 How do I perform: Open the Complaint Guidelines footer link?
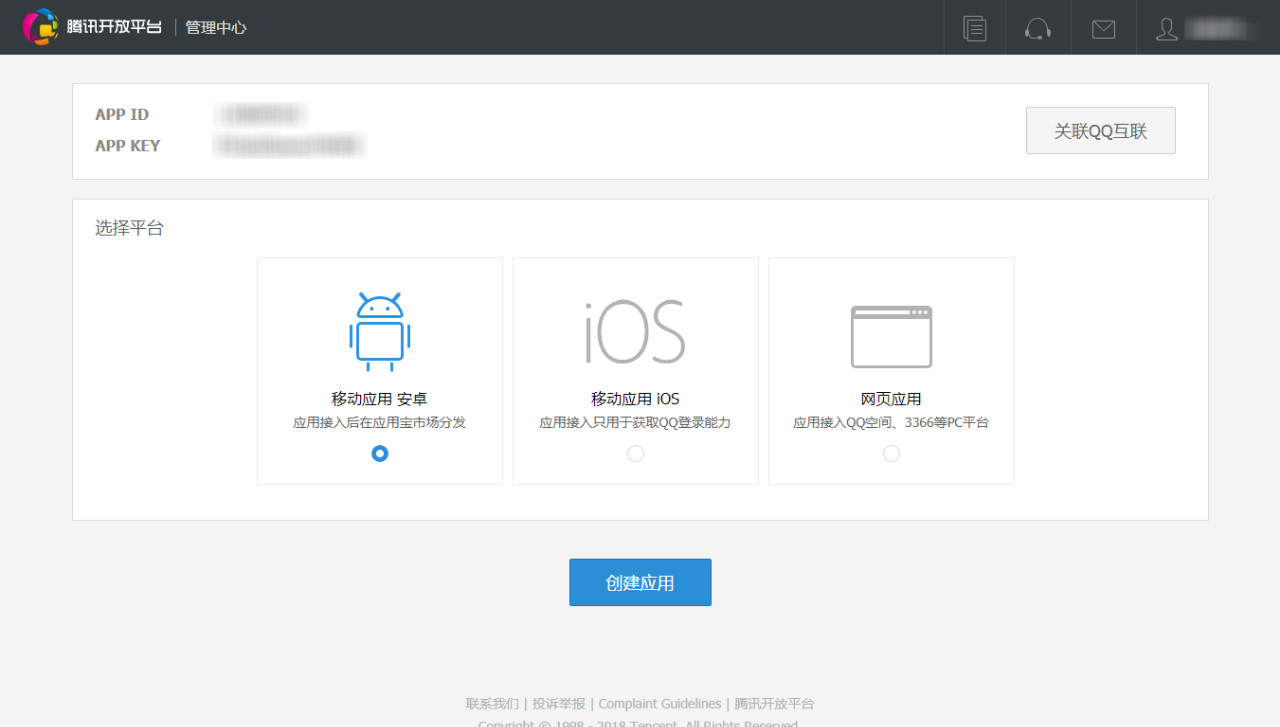[660, 704]
